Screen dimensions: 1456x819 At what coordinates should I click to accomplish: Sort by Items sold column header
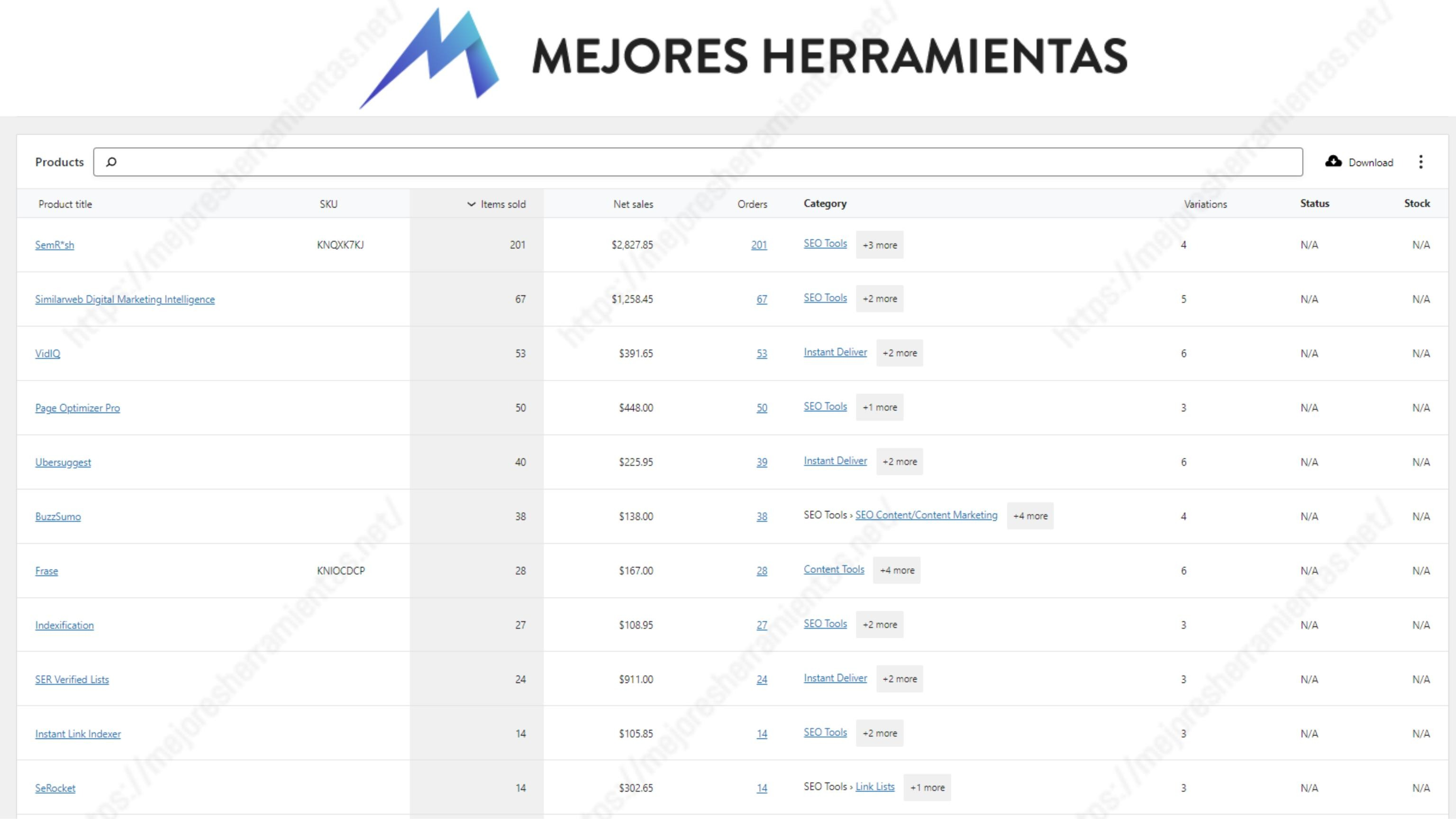point(496,204)
